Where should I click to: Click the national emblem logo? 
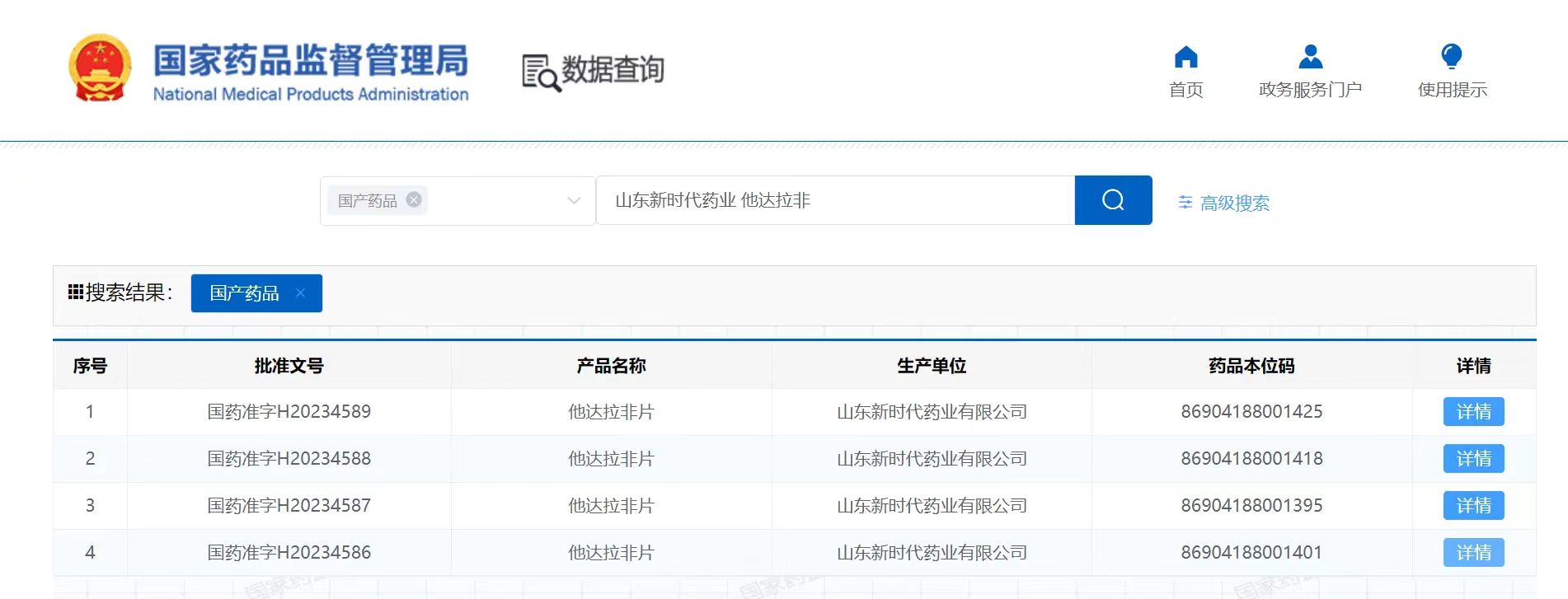[100, 68]
